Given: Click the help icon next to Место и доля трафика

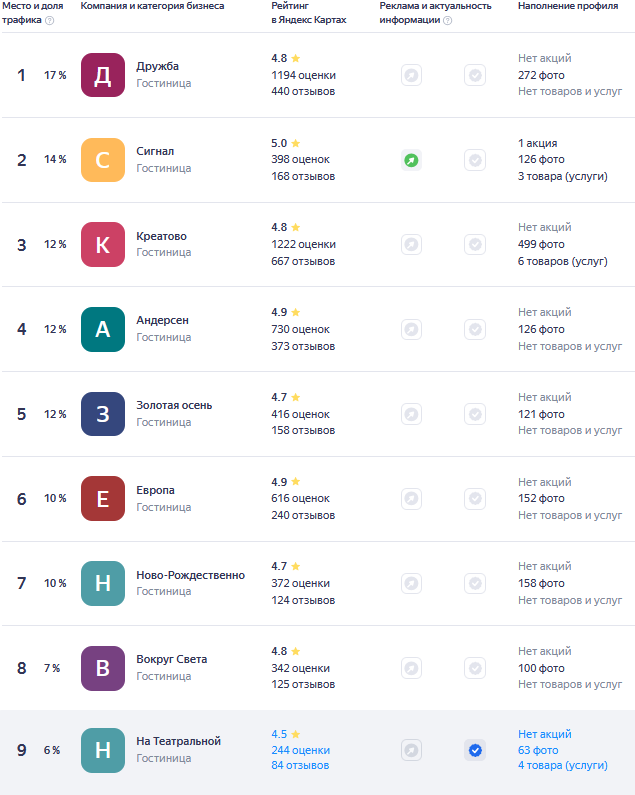Looking at the screenshot, I should 49,20.
